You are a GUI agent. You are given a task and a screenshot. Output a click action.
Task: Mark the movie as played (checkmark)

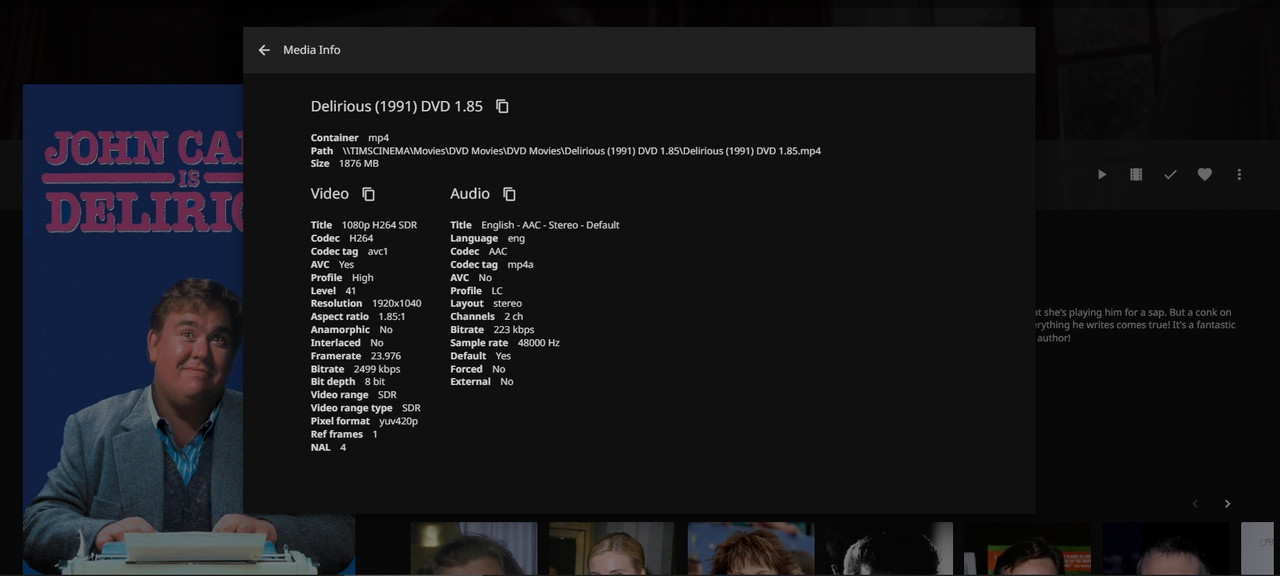pos(1170,174)
